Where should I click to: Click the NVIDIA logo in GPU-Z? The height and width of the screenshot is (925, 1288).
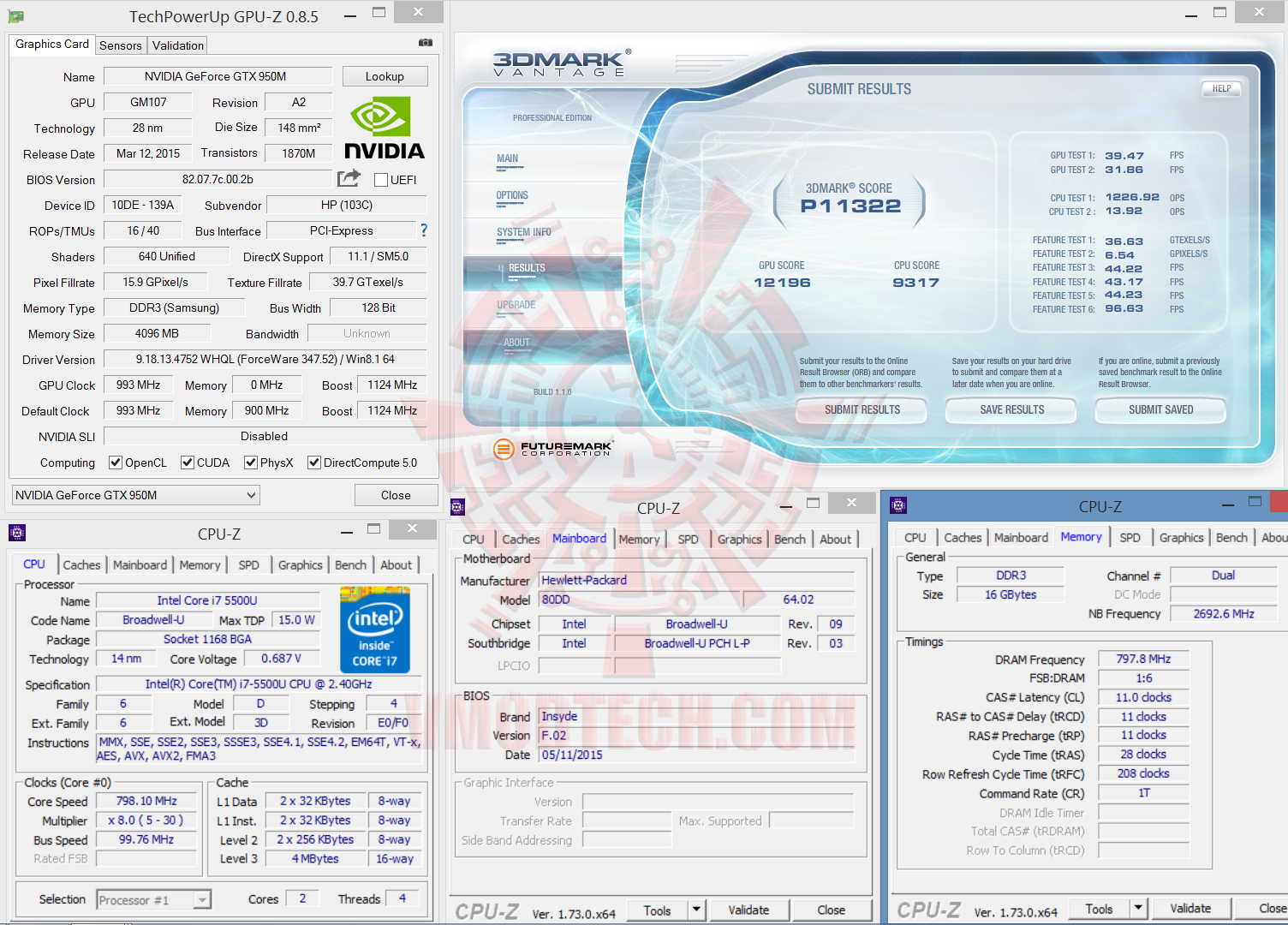click(x=385, y=127)
